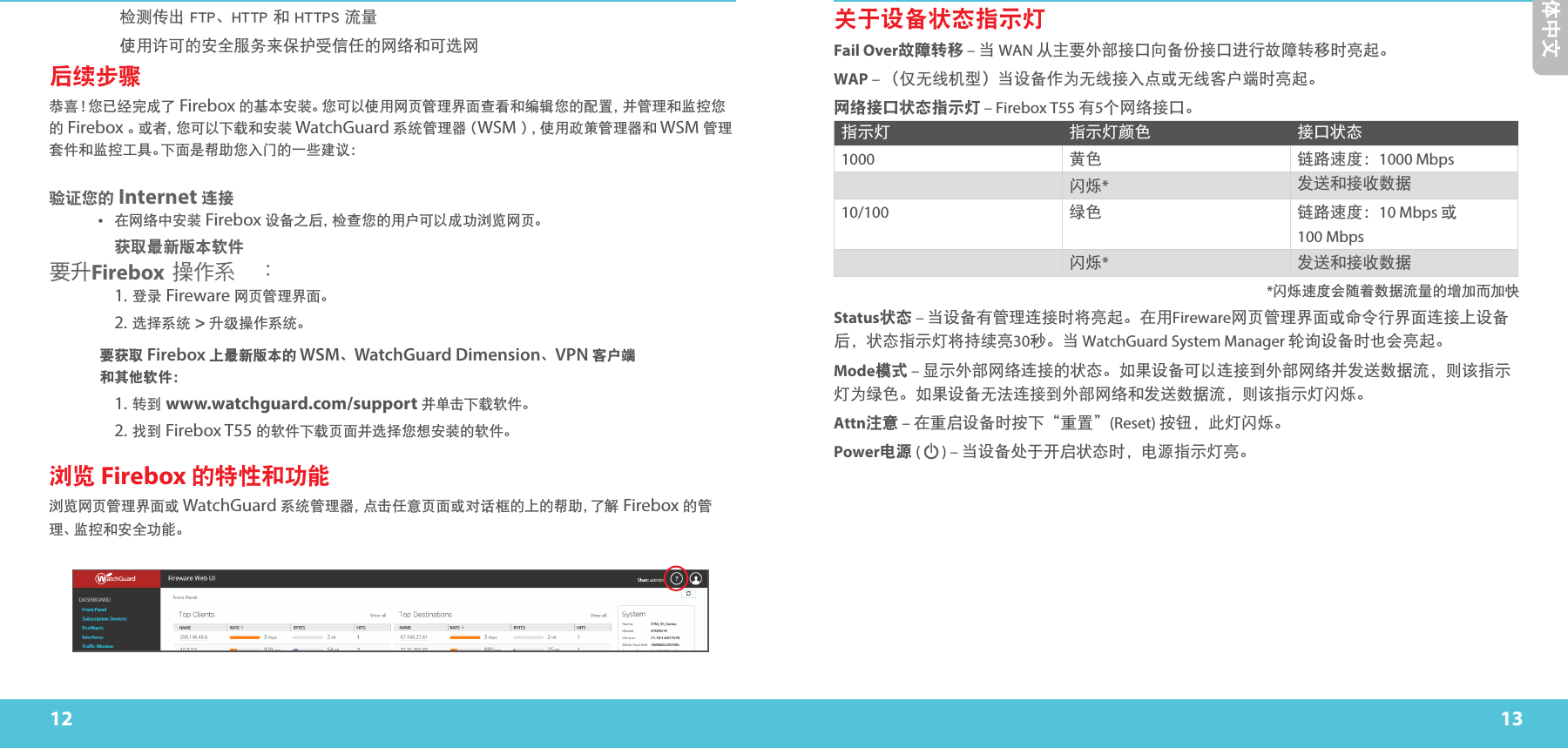The image size is (1568, 748).
Task: Click the NAME column header in Top Clients
Action: [x=186, y=627]
